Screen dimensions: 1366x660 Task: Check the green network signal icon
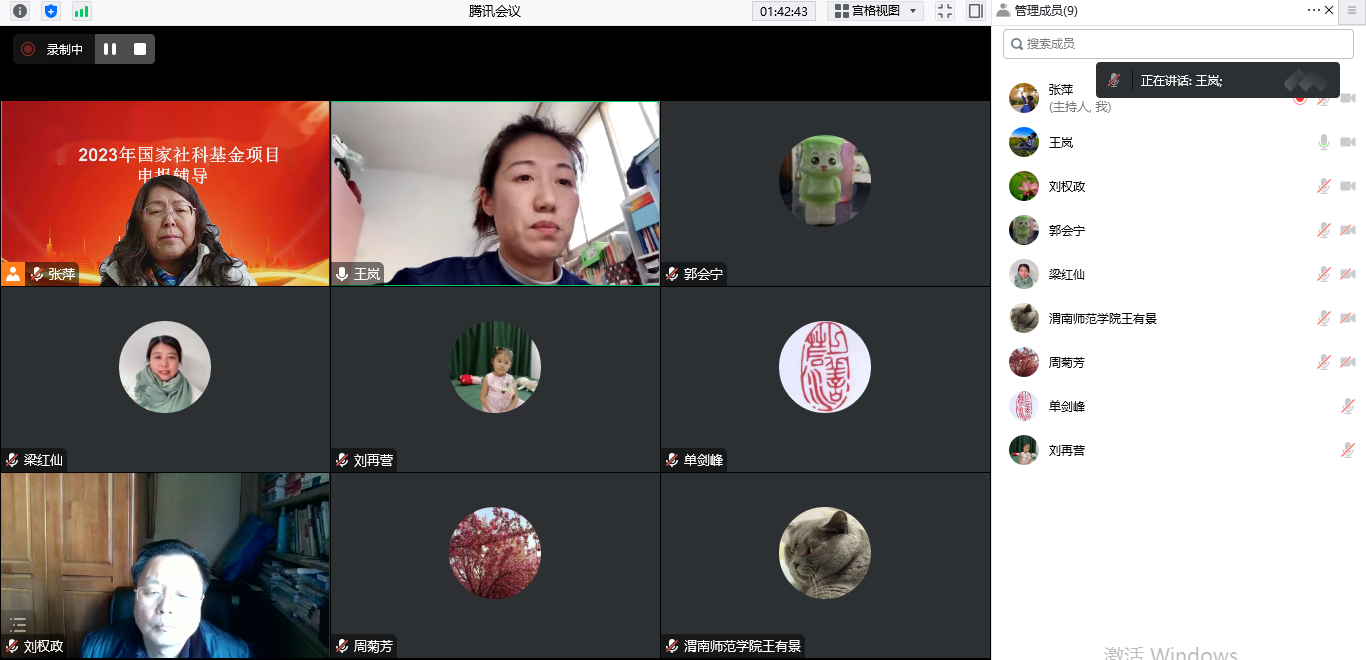(81, 11)
